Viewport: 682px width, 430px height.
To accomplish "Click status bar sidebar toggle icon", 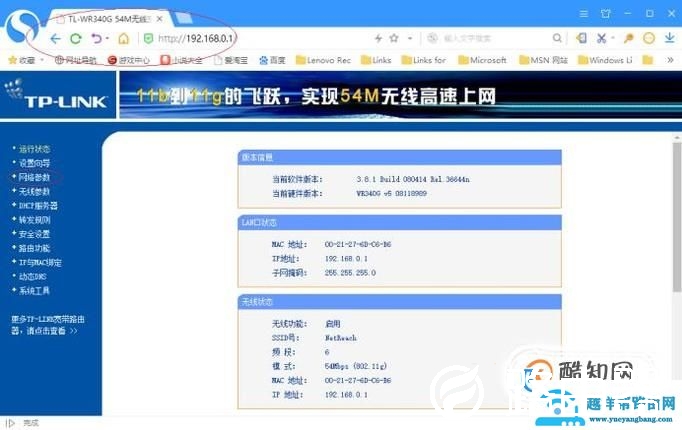I will [x=10, y=423].
